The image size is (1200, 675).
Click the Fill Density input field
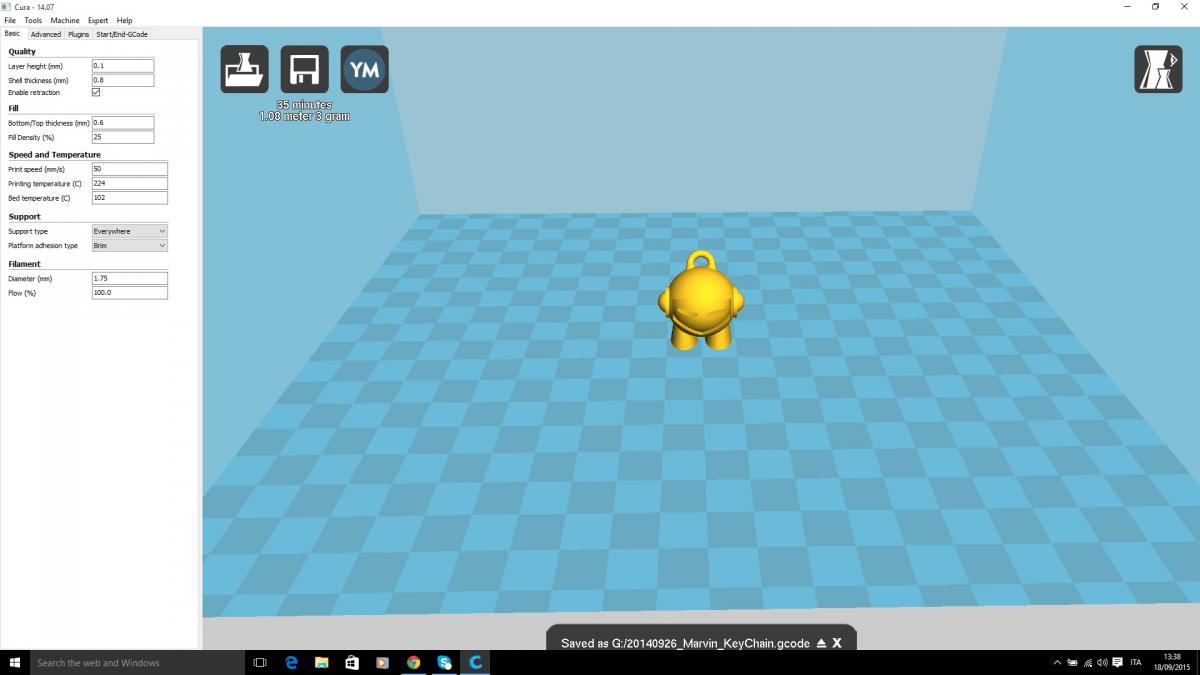click(123, 137)
